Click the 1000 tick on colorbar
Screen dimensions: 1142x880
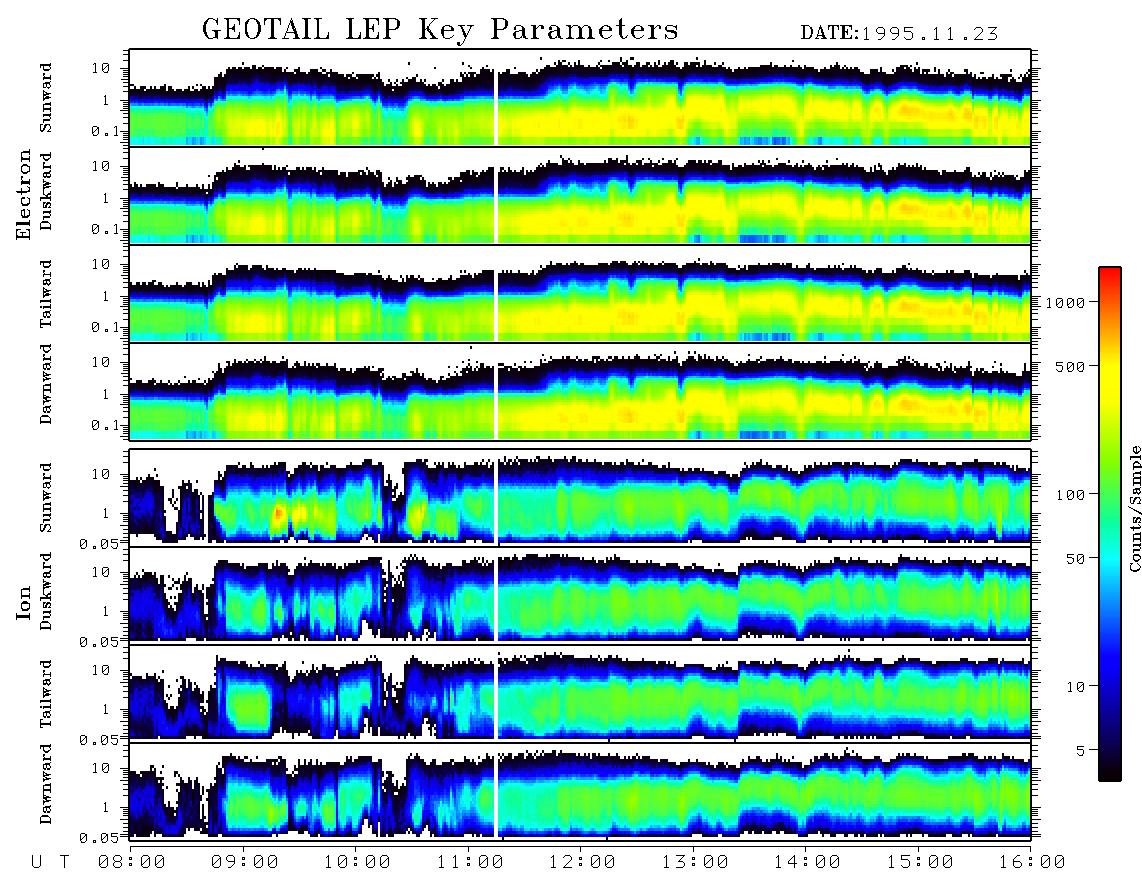coord(1065,302)
